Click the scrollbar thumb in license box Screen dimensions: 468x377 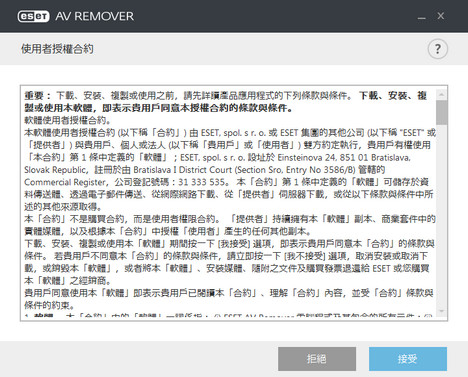tap(442, 112)
